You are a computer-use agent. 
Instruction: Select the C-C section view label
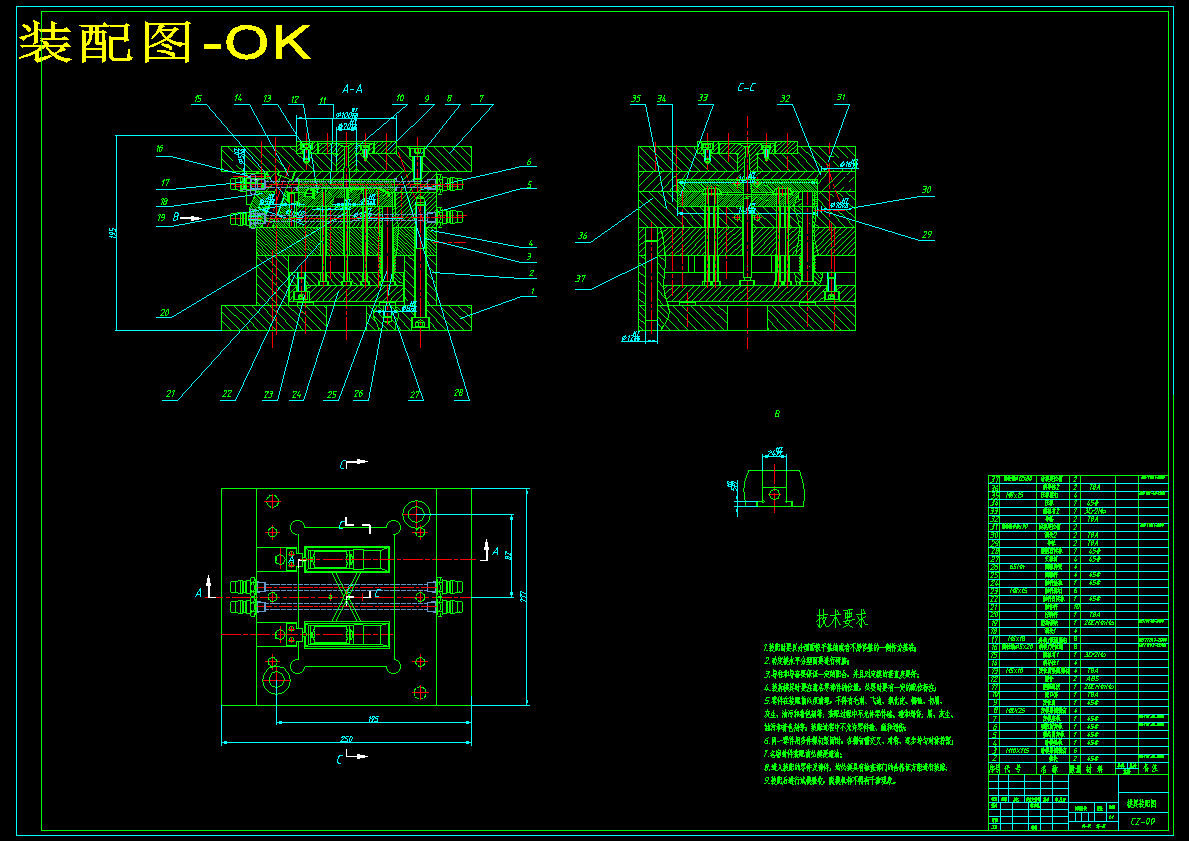746,88
